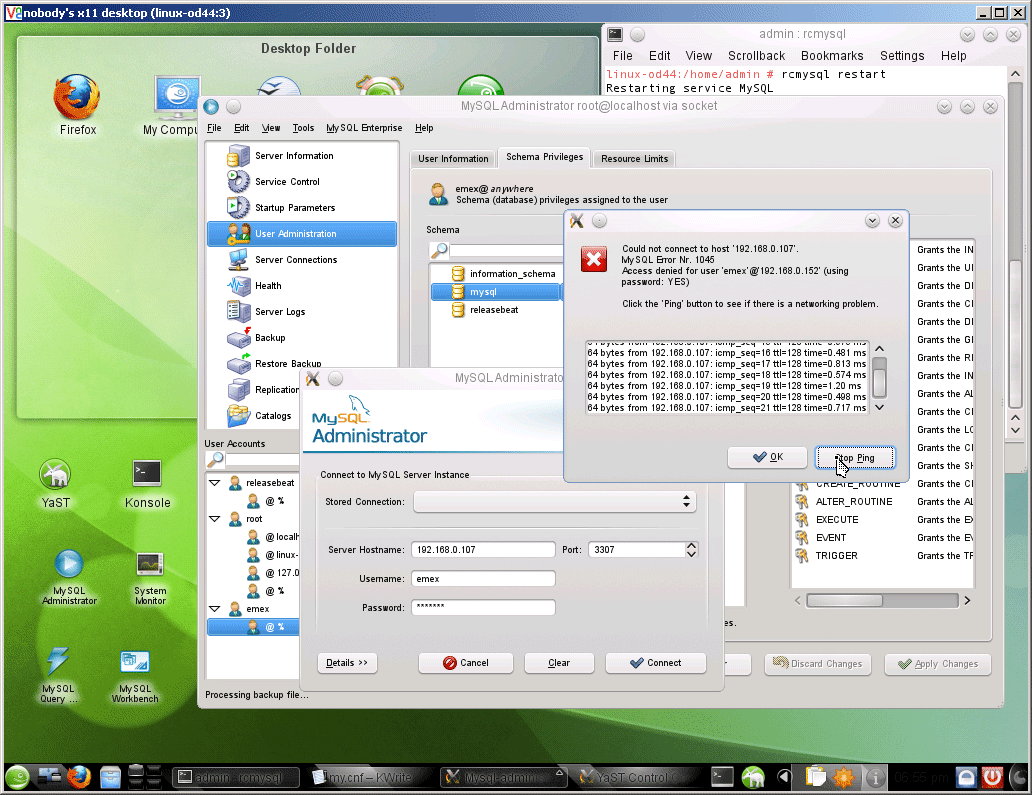Click user accounts search magnifier icon
Image resolution: width=1032 pixels, height=795 pixels.
tap(215, 459)
